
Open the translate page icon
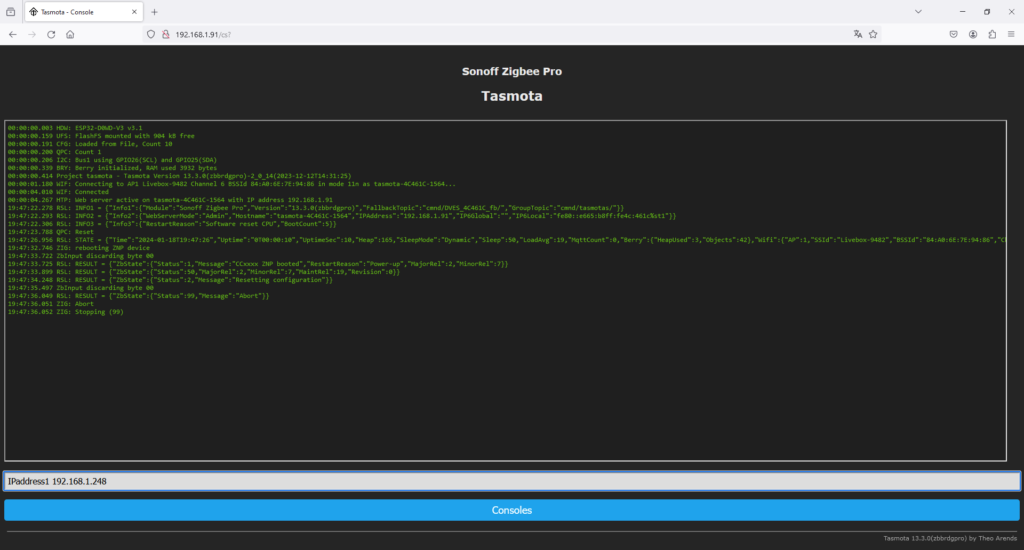pyautogui.click(x=857, y=33)
